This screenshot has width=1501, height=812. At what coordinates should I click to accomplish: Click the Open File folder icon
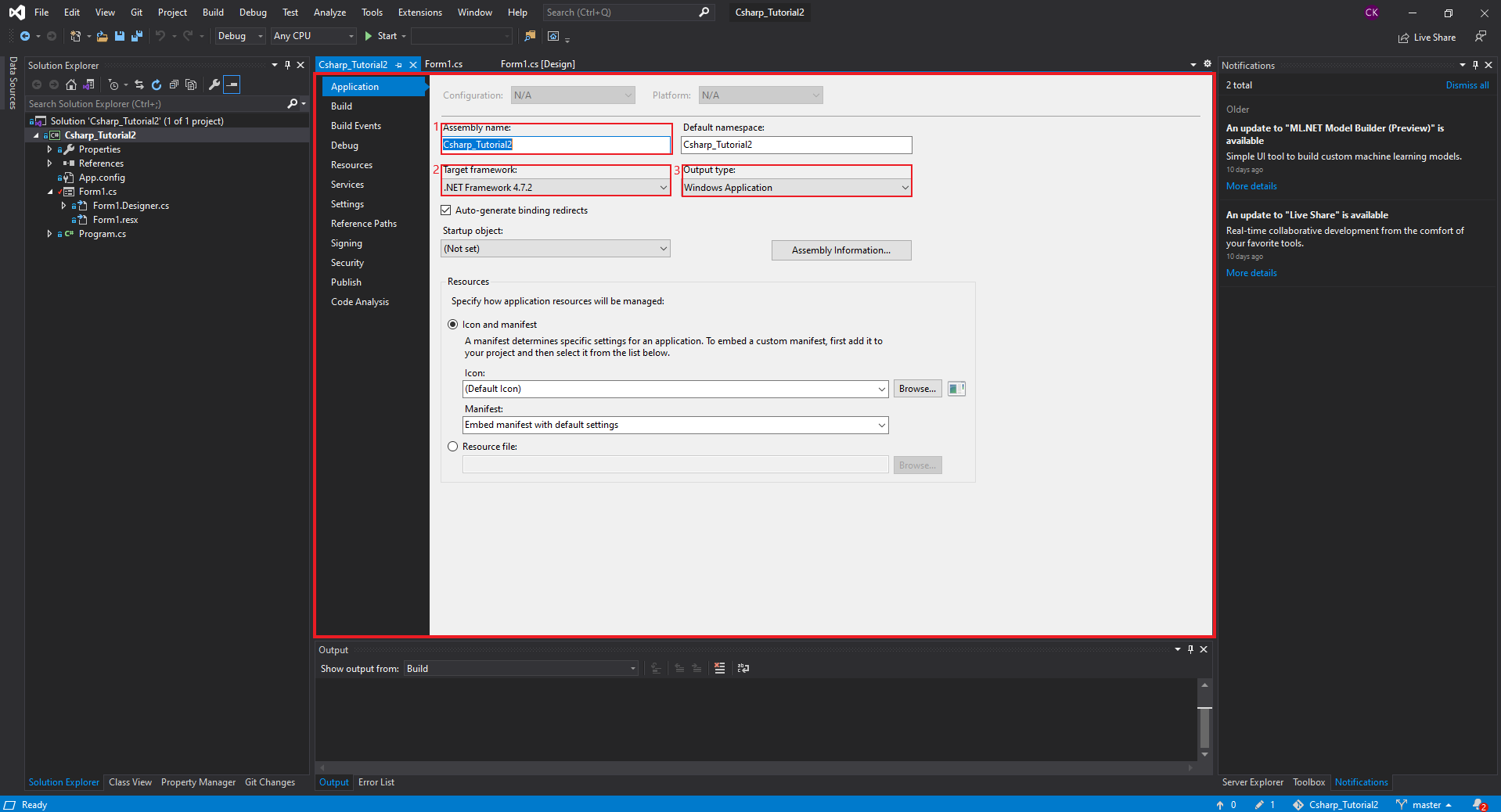103,36
